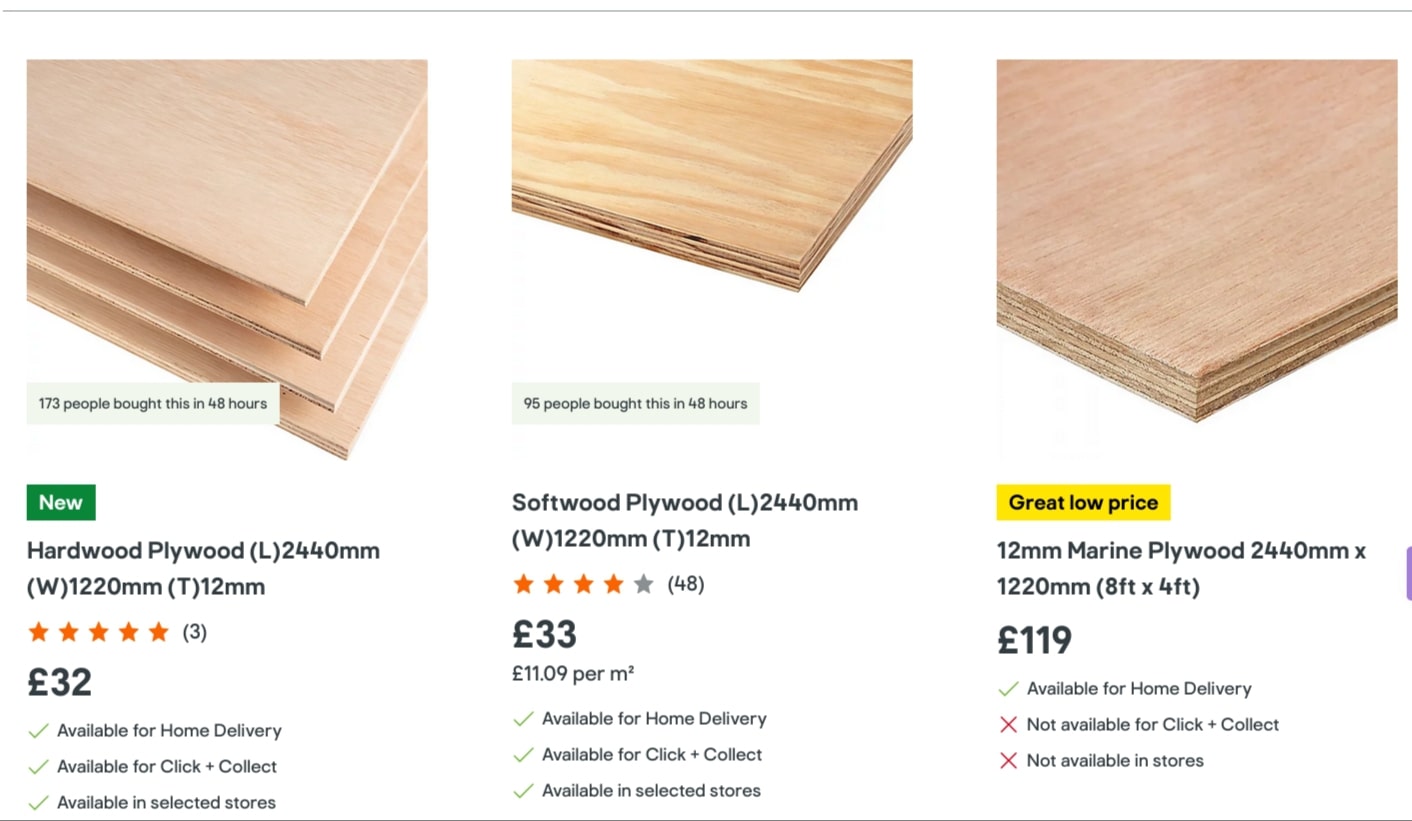
Task: Open the (48) reviews count link
Action: coord(685,584)
